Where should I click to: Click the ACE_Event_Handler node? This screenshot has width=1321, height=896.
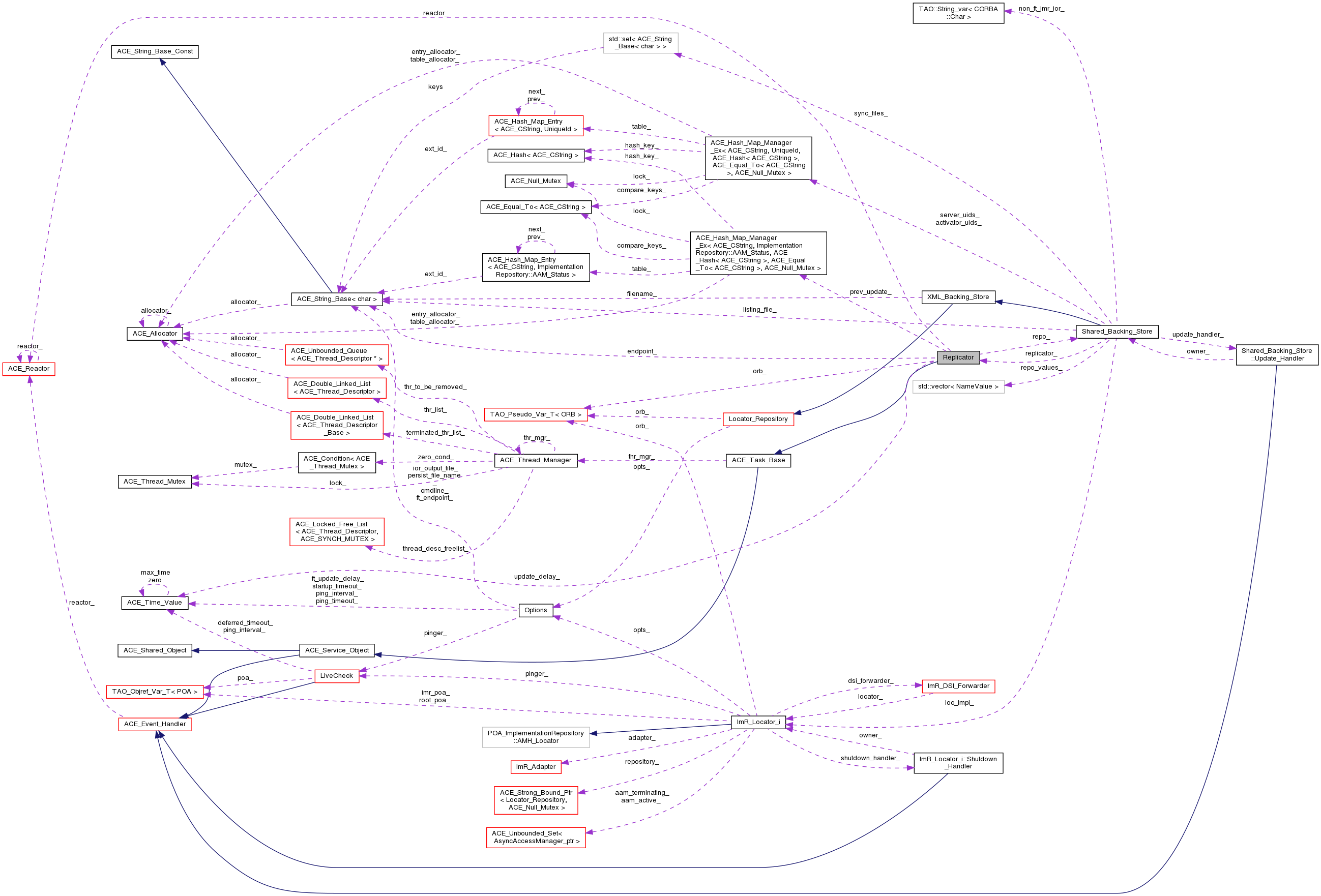click(x=155, y=725)
